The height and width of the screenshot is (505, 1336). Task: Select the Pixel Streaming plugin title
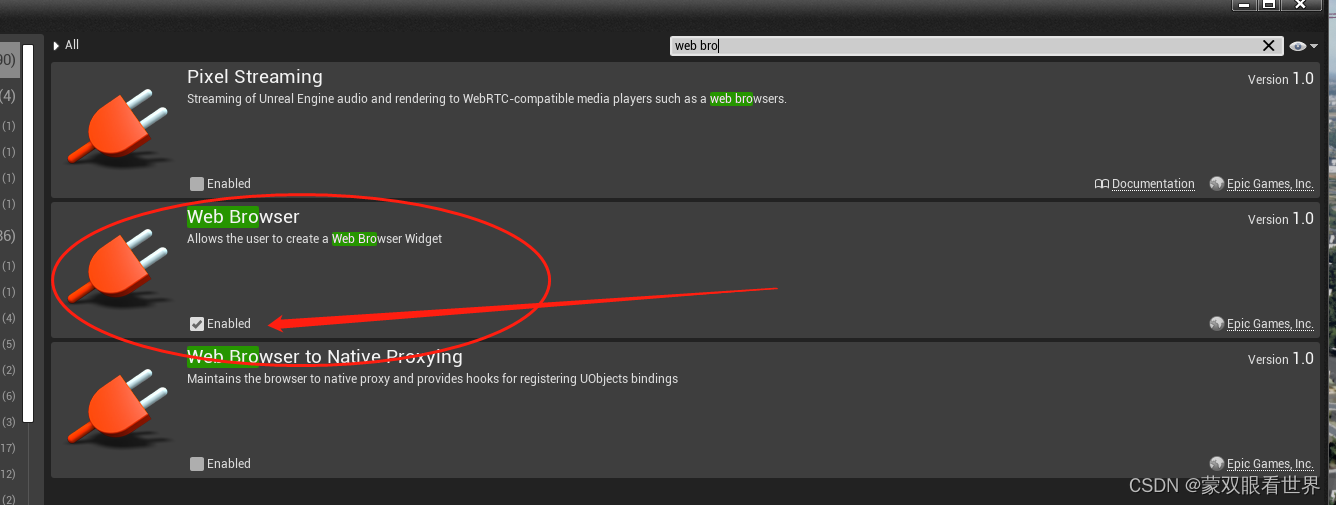[255, 77]
